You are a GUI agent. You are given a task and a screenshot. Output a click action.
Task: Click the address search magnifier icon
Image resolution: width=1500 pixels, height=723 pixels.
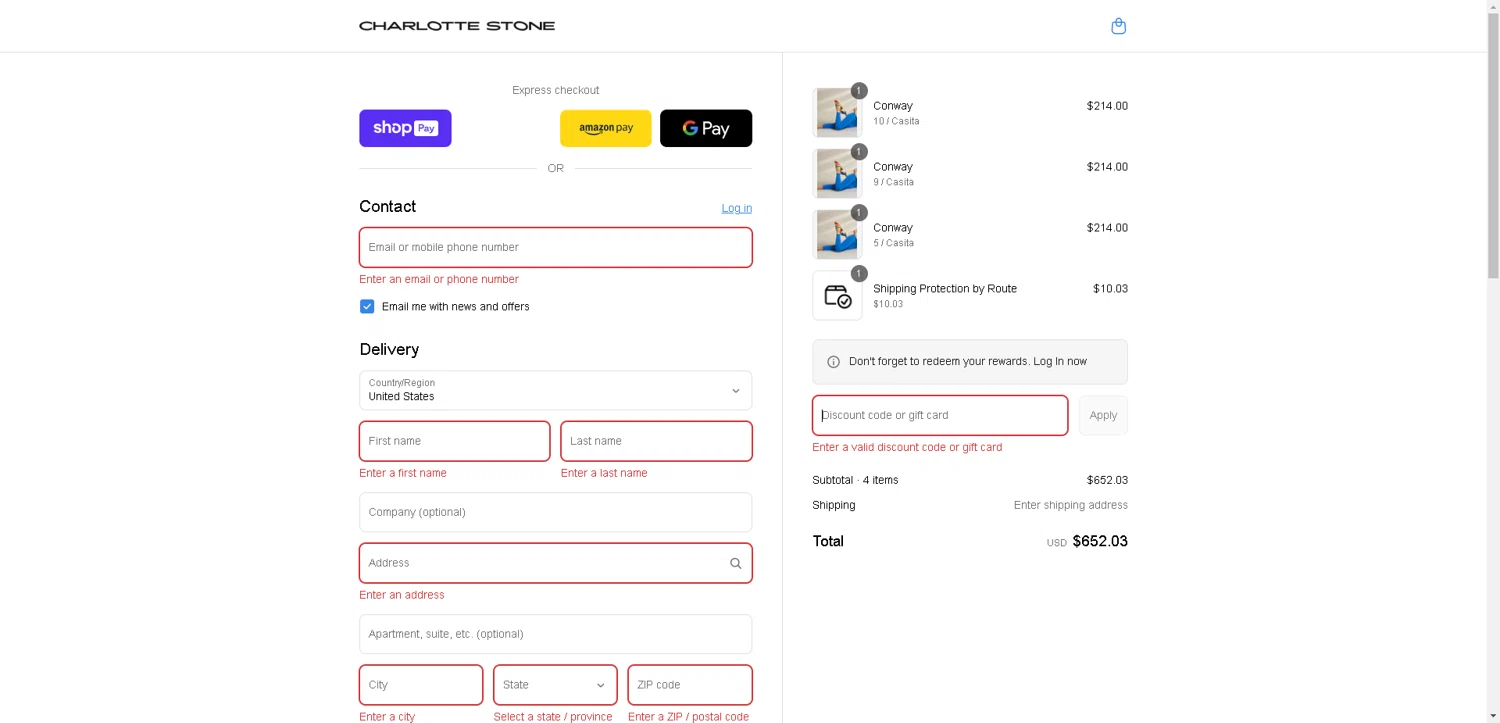[736, 563]
